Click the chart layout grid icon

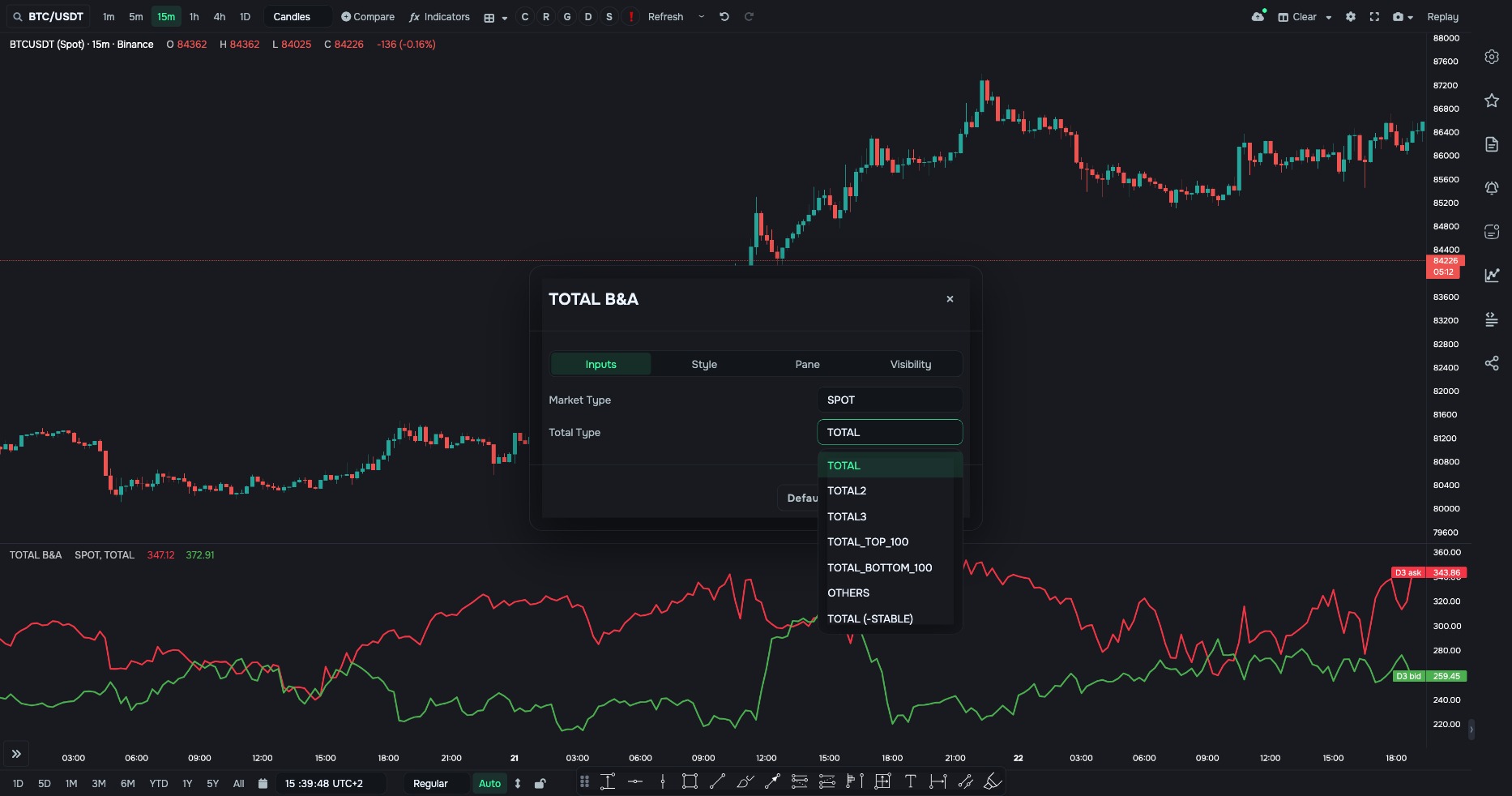click(489, 17)
